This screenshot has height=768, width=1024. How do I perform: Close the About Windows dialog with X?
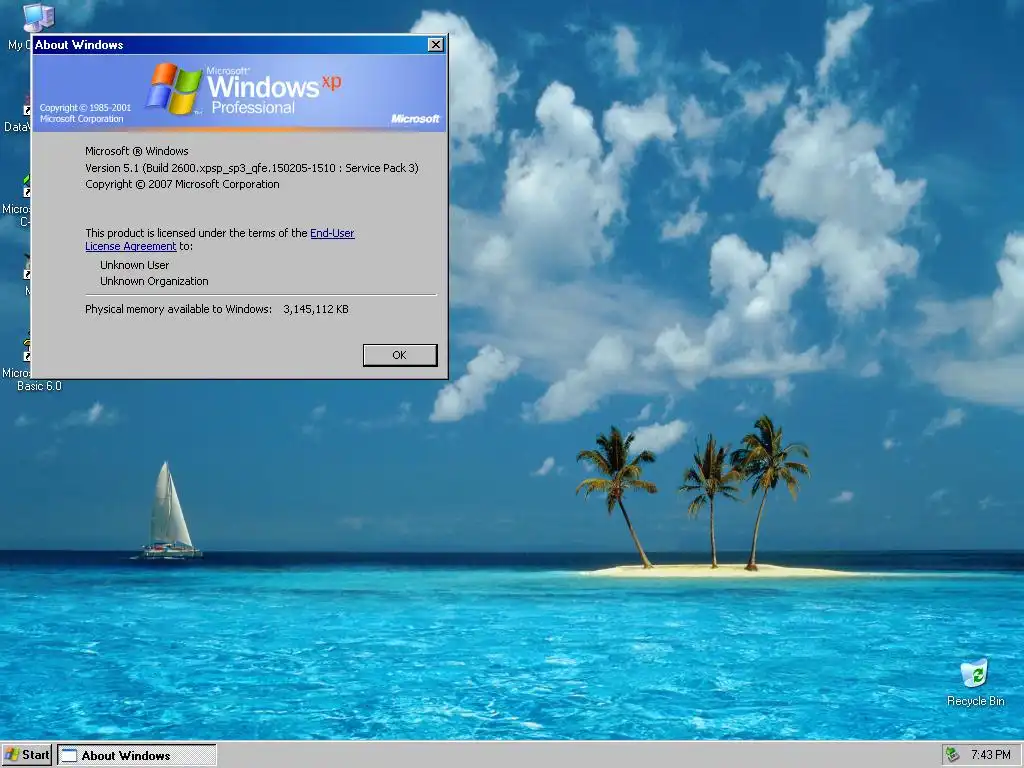pos(435,44)
